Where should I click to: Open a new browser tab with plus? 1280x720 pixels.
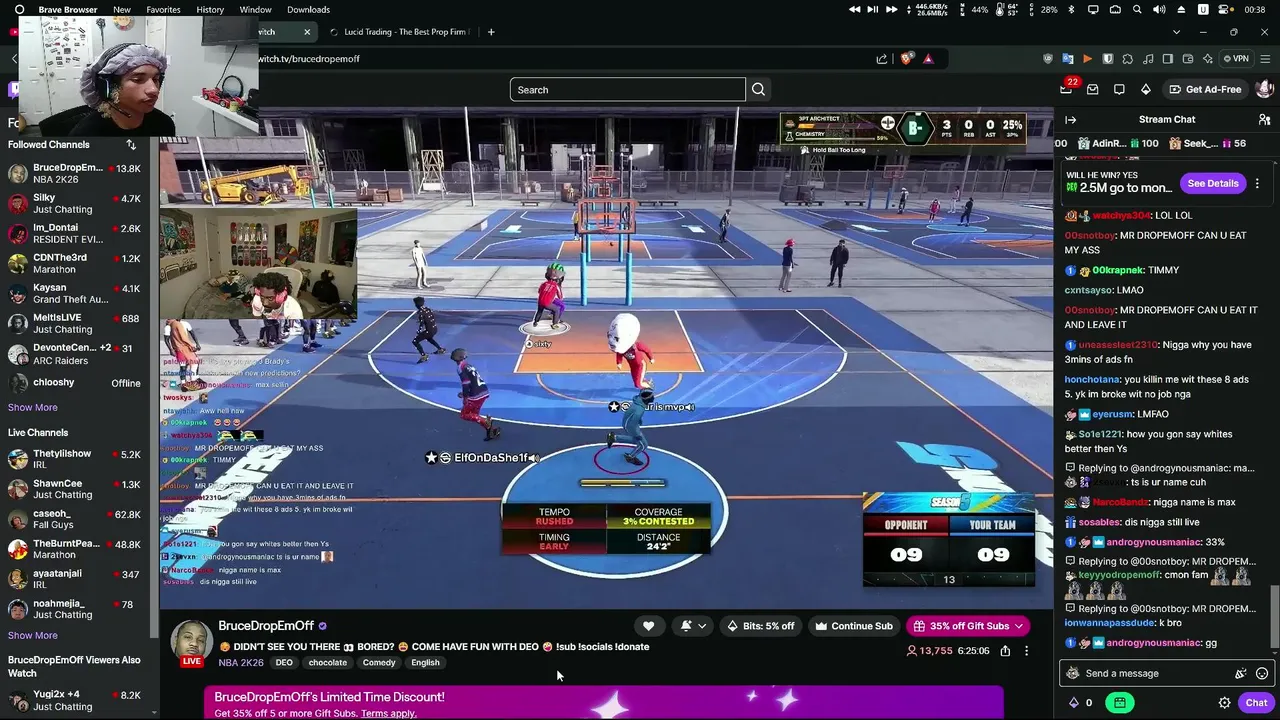(491, 32)
